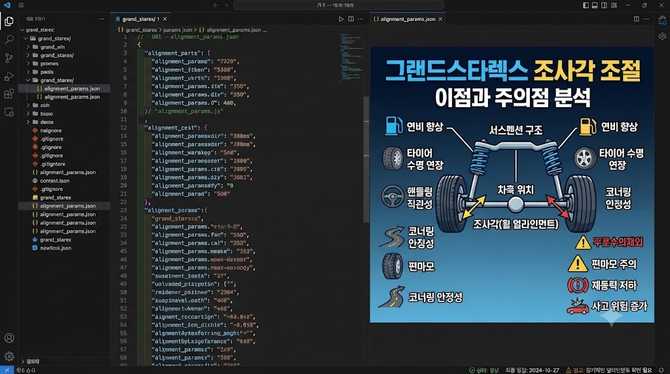Screen dimensions: 670x374
Task: Place cursor on "alignment_parts" line
Action: click(176, 53)
